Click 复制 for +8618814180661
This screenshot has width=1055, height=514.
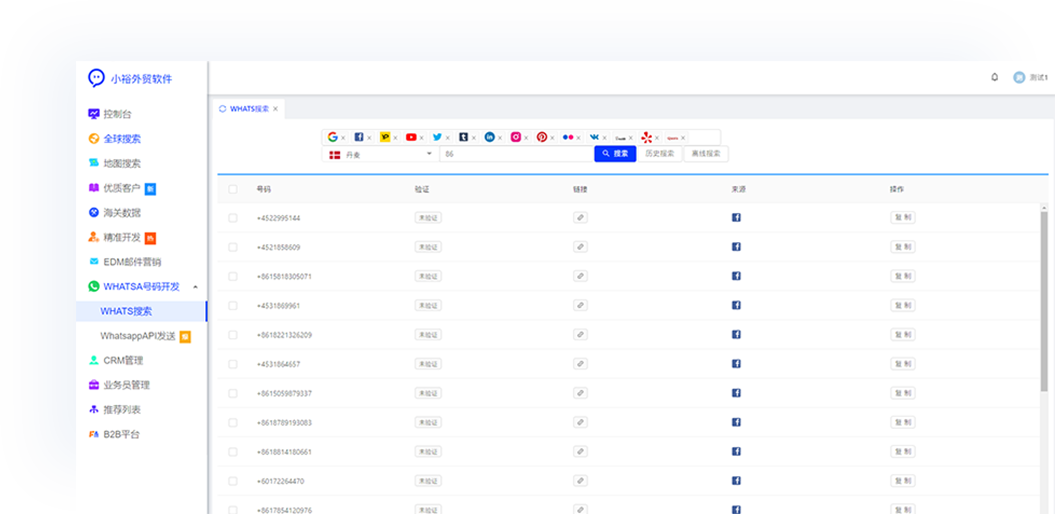point(902,451)
